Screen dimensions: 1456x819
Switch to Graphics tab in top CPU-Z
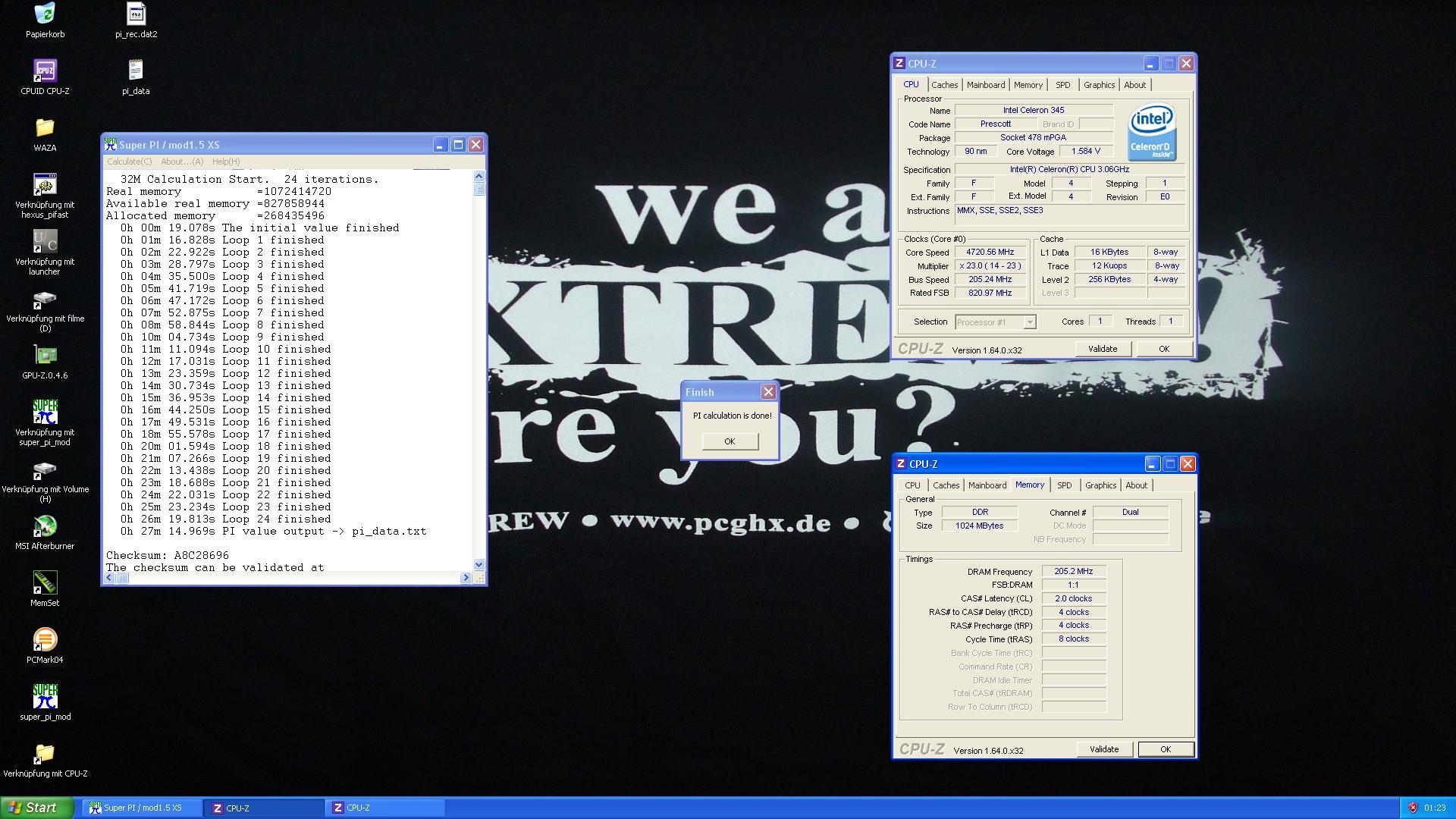coord(1099,85)
